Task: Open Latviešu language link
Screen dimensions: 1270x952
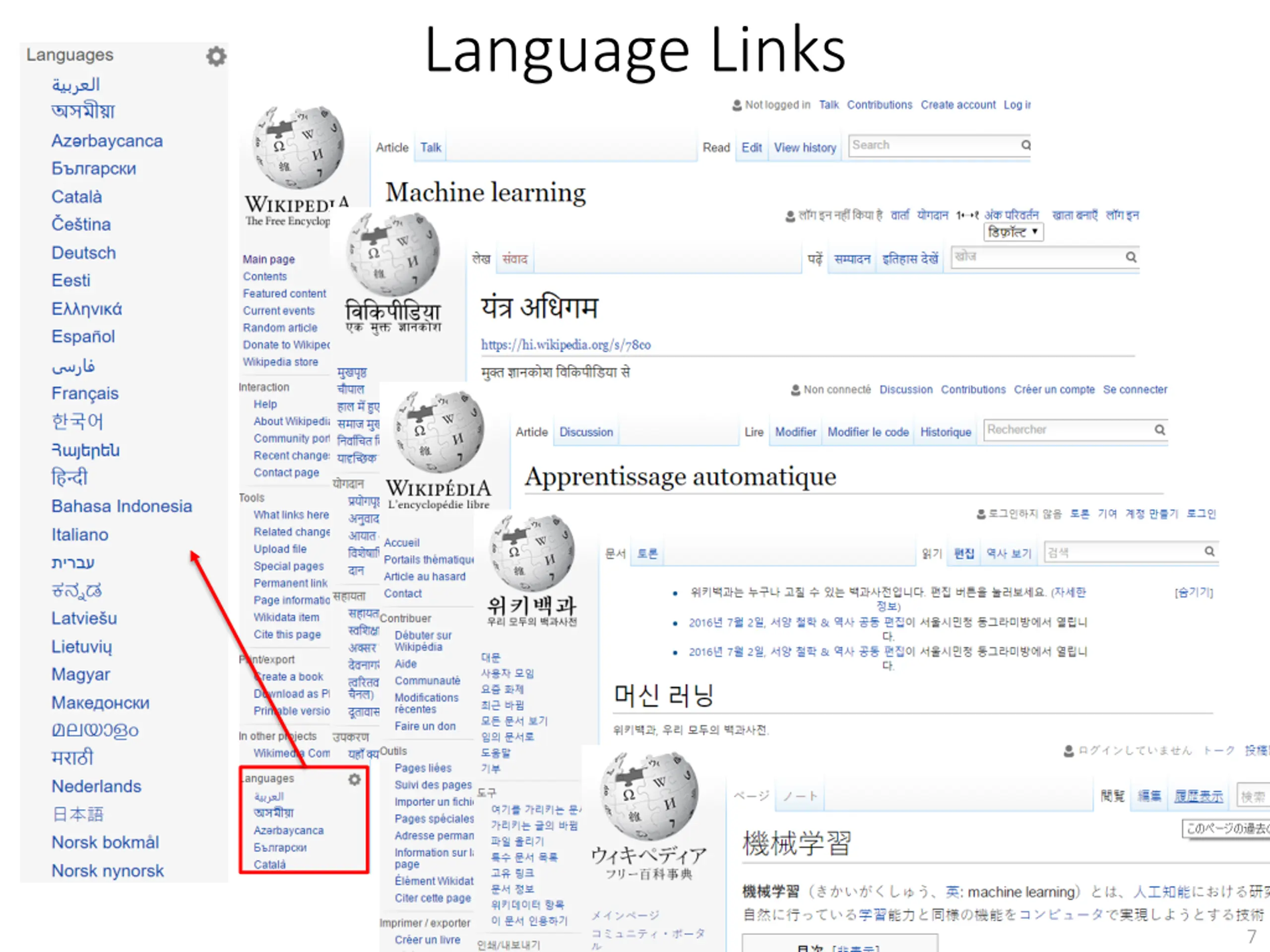Action: click(x=84, y=618)
